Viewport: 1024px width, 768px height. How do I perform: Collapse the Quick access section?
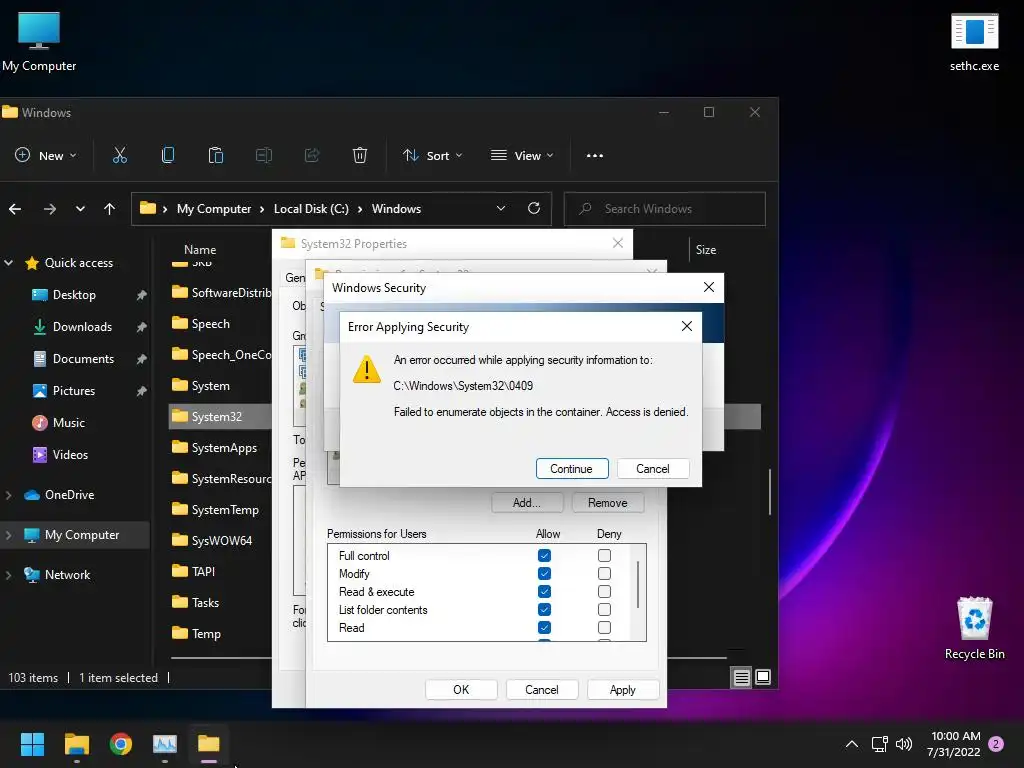click(x=8, y=263)
